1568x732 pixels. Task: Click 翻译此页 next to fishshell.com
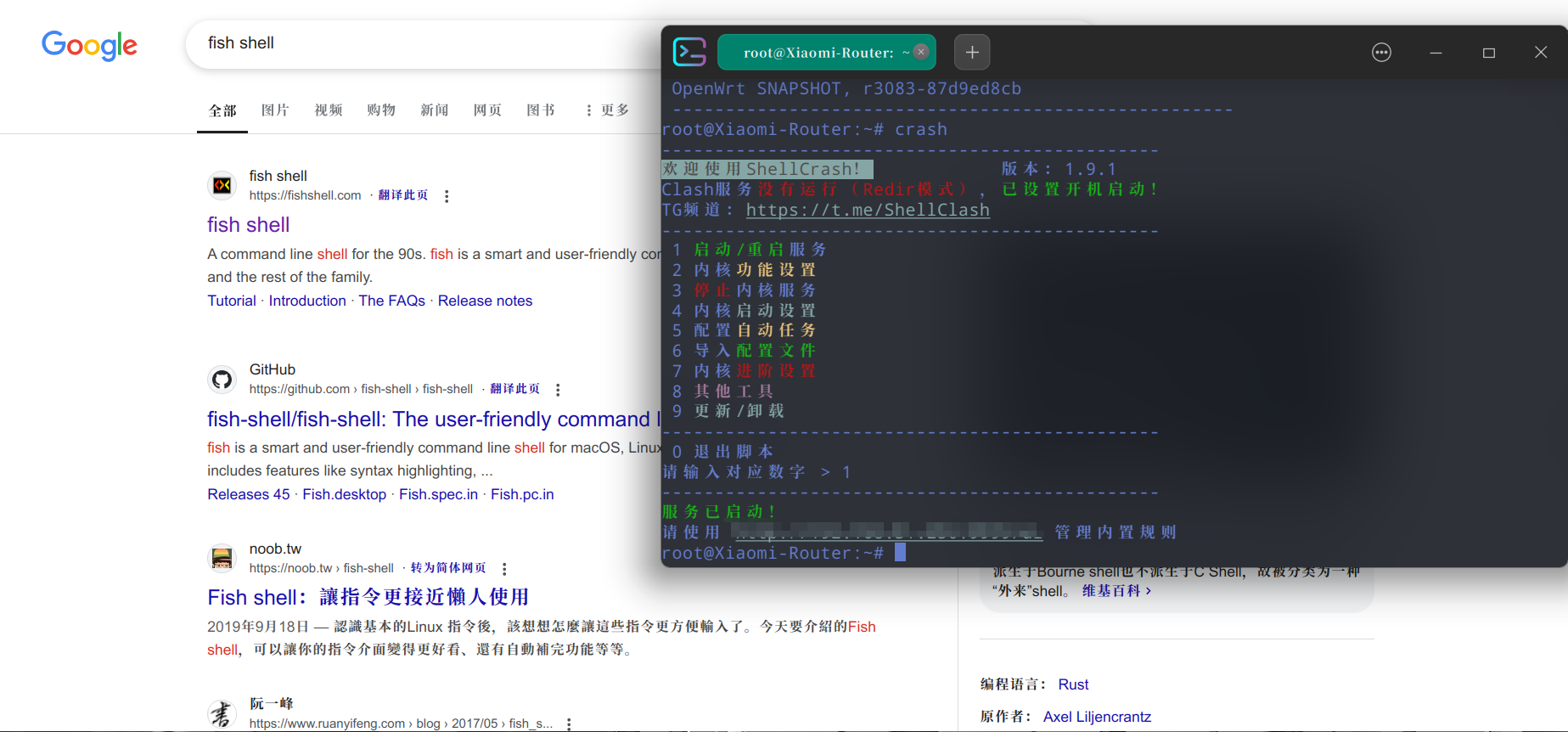coord(403,195)
